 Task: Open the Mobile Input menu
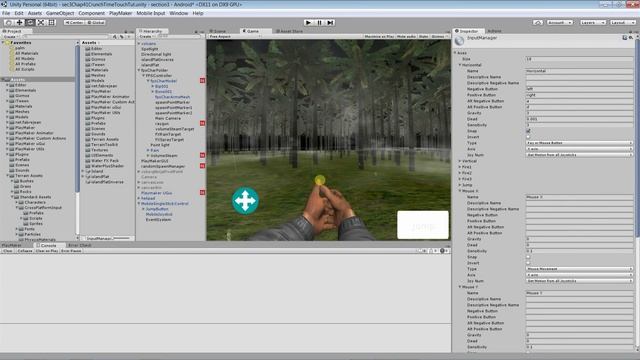tap(151, 13)
